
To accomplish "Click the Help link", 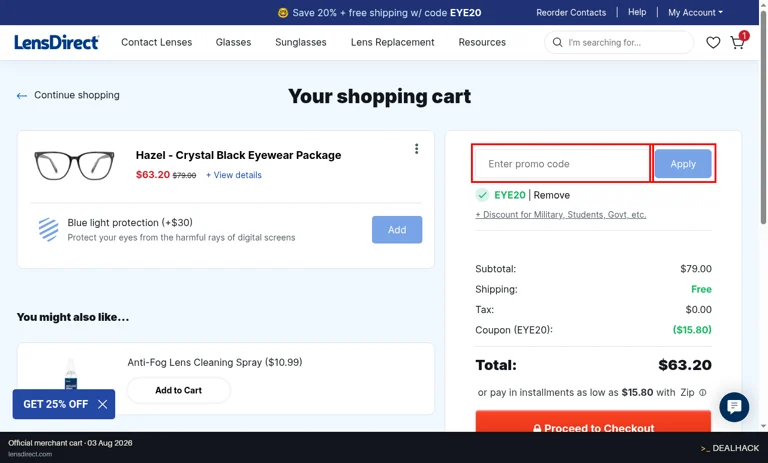I will pyautogui.click(x=637, y=12).
